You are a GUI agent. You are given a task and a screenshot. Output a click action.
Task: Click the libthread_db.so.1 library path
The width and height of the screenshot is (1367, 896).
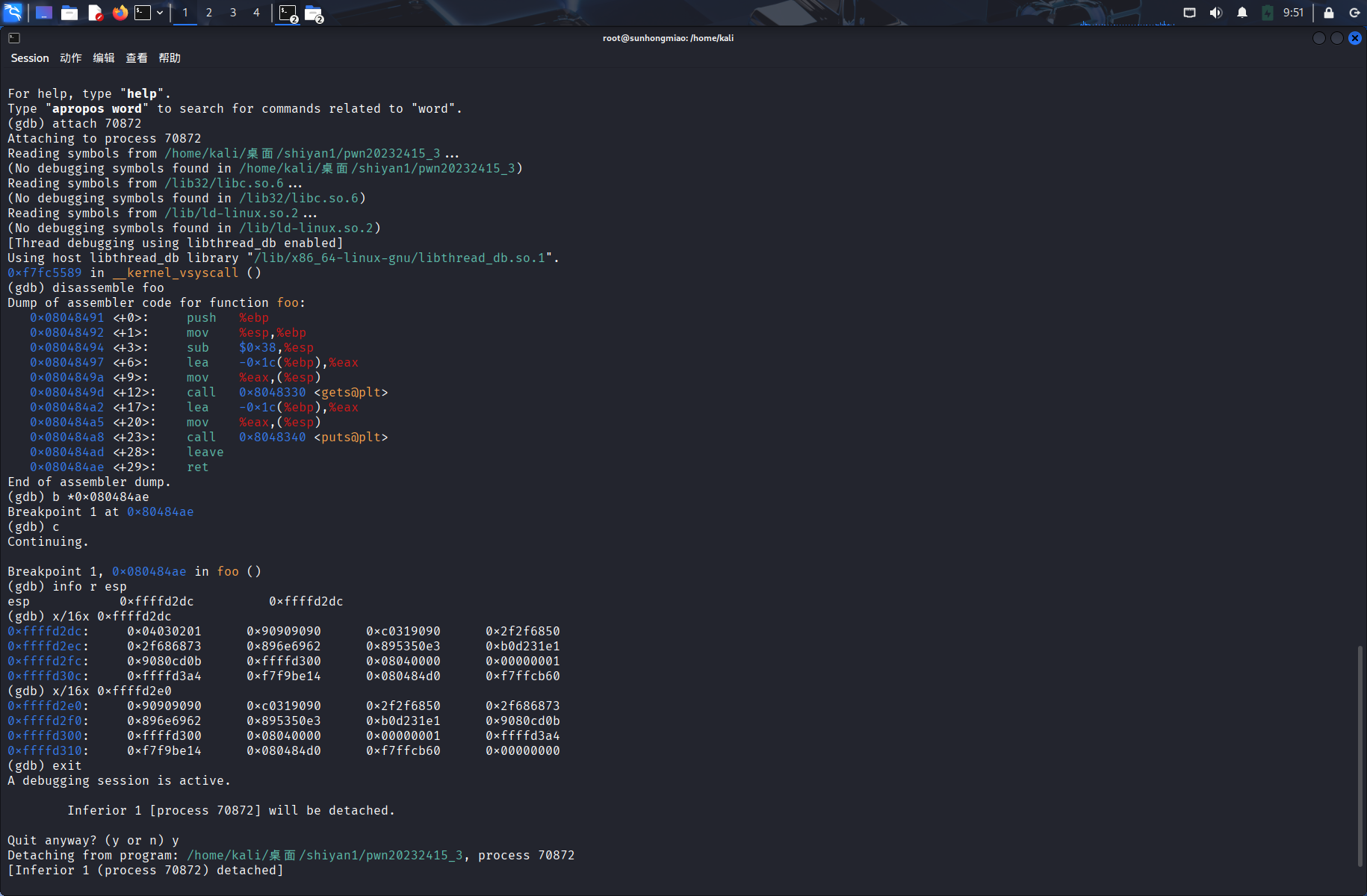tap(400, 258)
